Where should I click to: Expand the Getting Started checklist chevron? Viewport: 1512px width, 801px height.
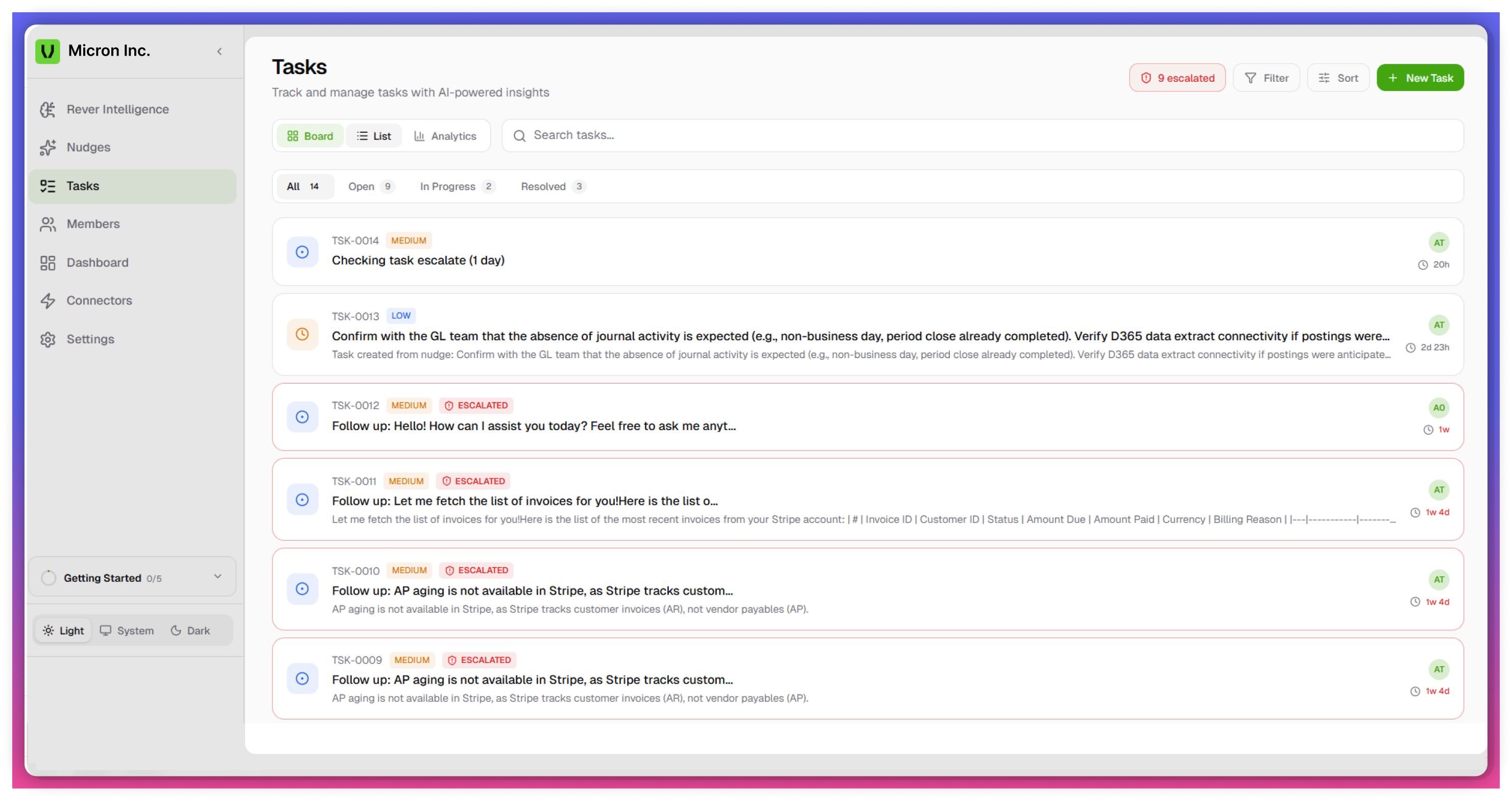218,577
